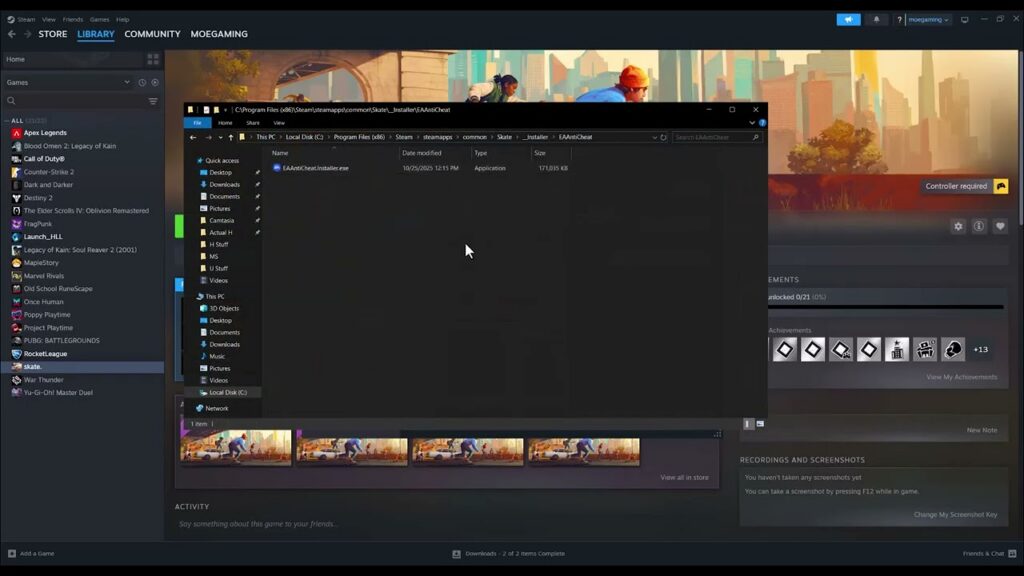Expand the Games filter dropdown

127,82
